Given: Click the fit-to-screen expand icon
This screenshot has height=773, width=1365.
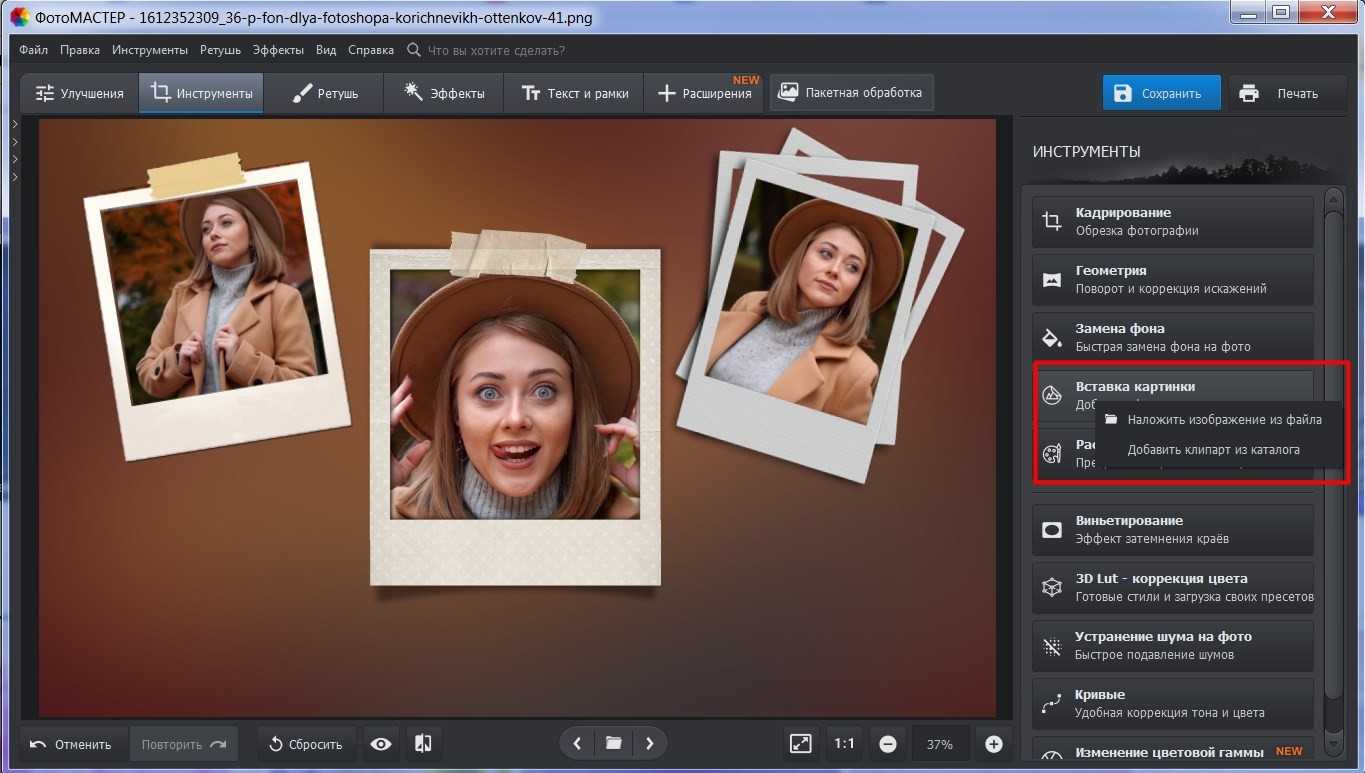Looking at the screenshot, I should click(800, 744).
